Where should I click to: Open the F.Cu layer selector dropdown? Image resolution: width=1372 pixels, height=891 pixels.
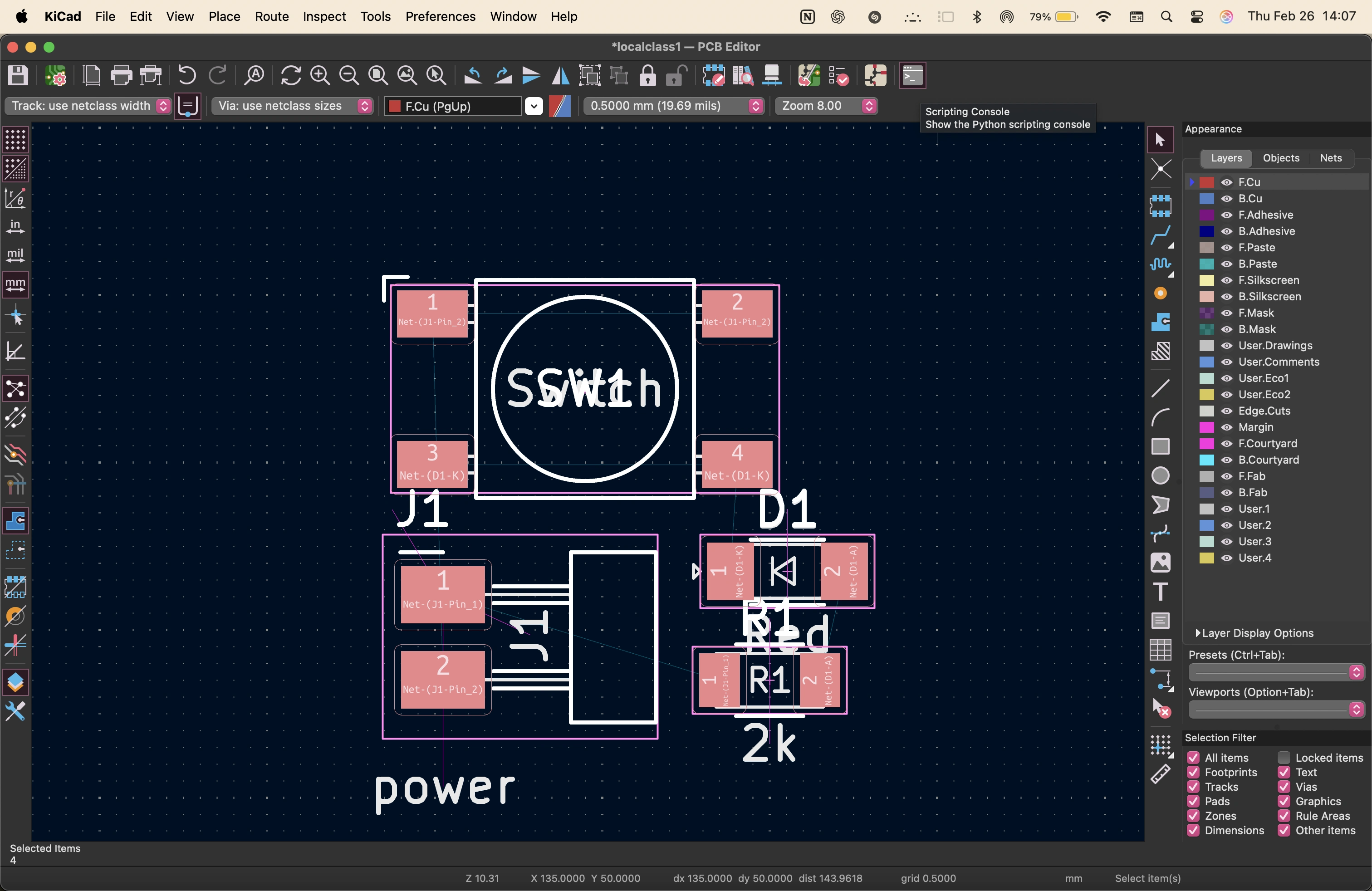533,106
